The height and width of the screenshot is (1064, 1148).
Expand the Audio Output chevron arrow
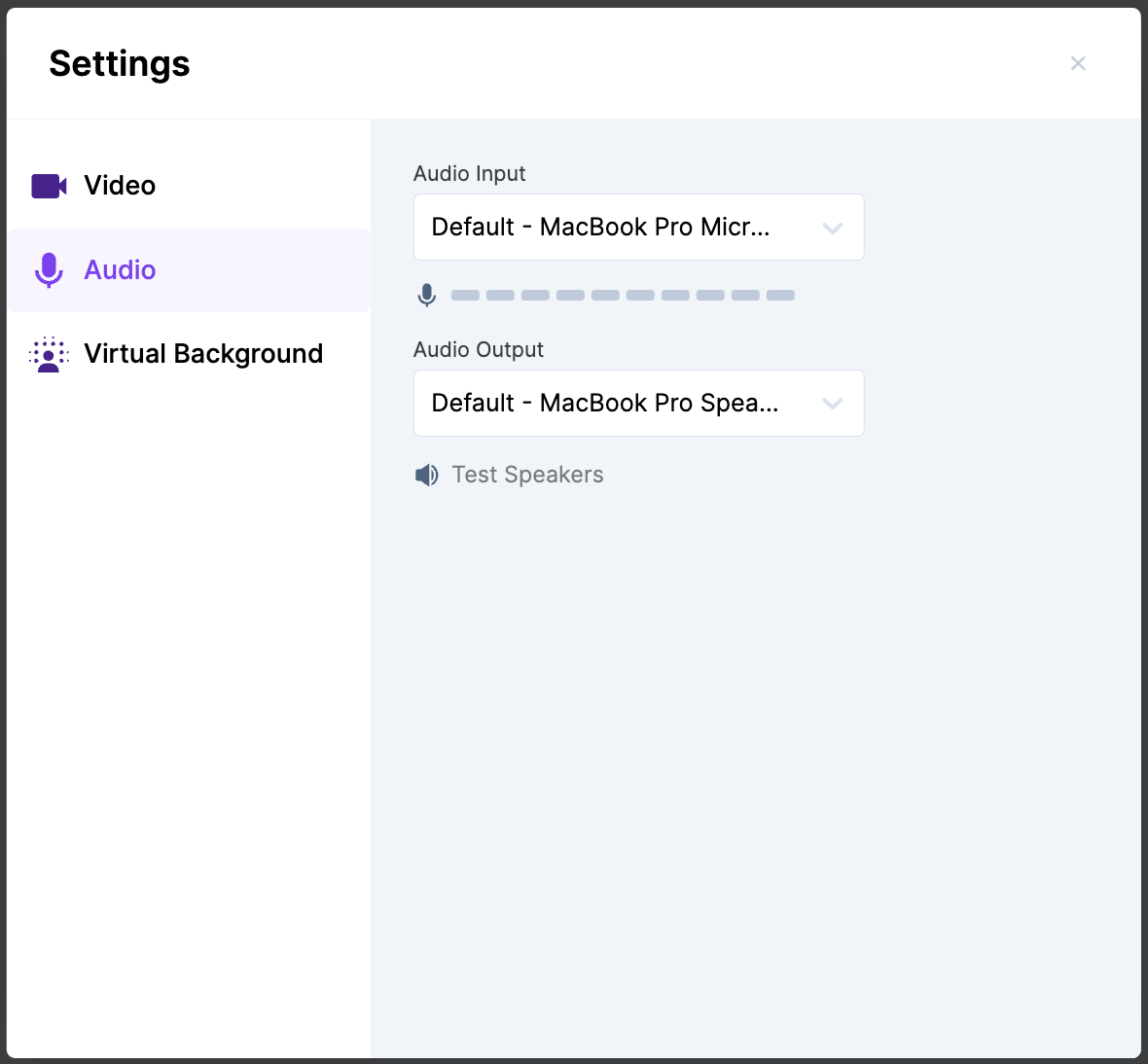click(x=832, y=404)
